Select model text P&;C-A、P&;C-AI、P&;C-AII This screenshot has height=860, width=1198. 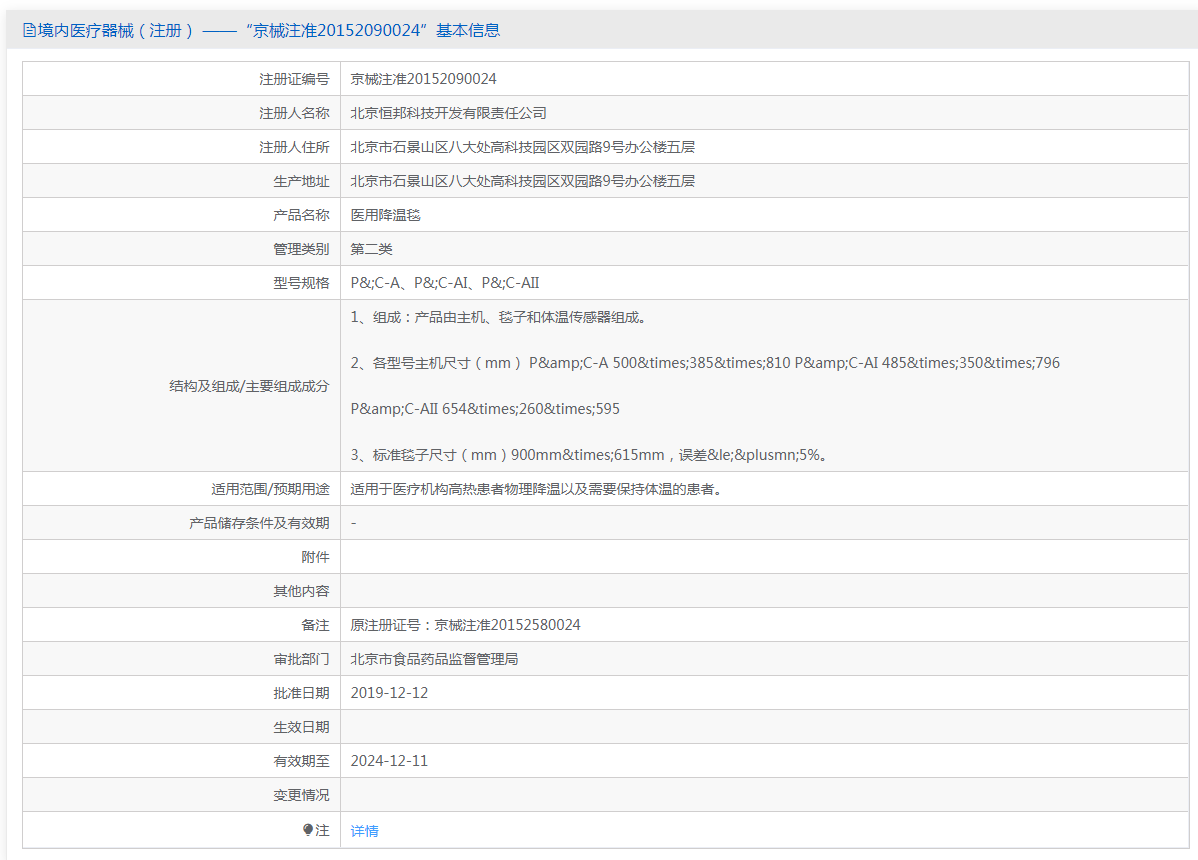pos(445,283)
